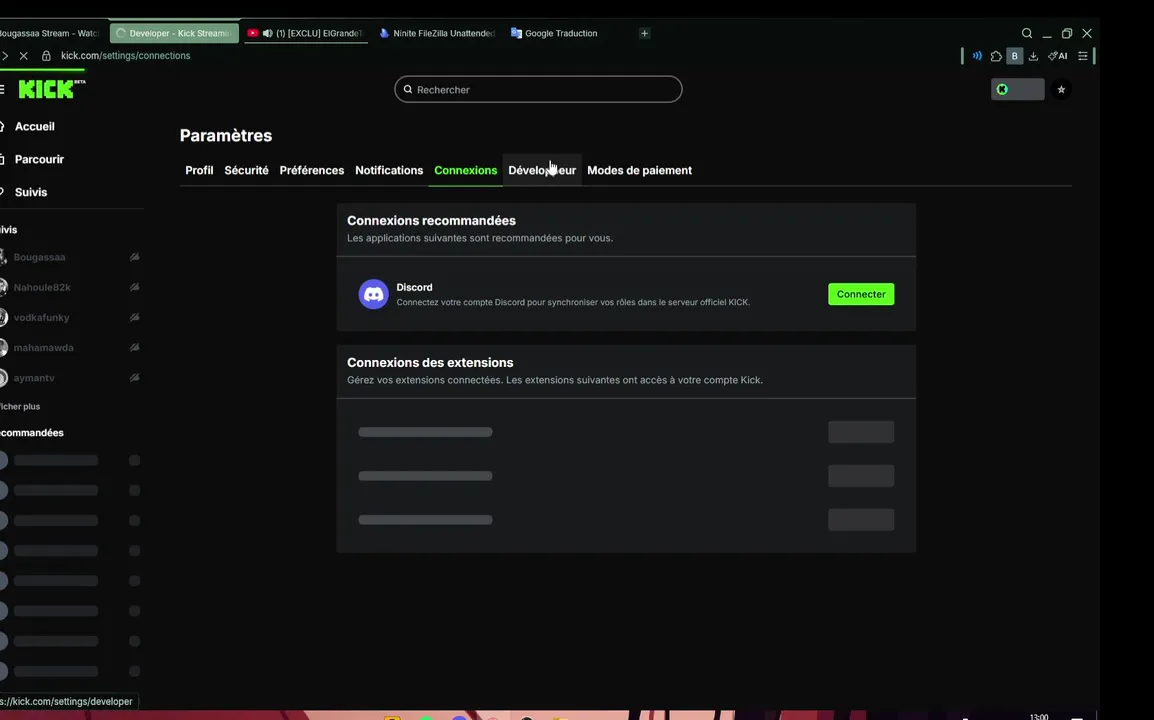Click the AI assistant toolbar icon
The height and width of the screenshot is (720, 1154).
point(1058,56)
